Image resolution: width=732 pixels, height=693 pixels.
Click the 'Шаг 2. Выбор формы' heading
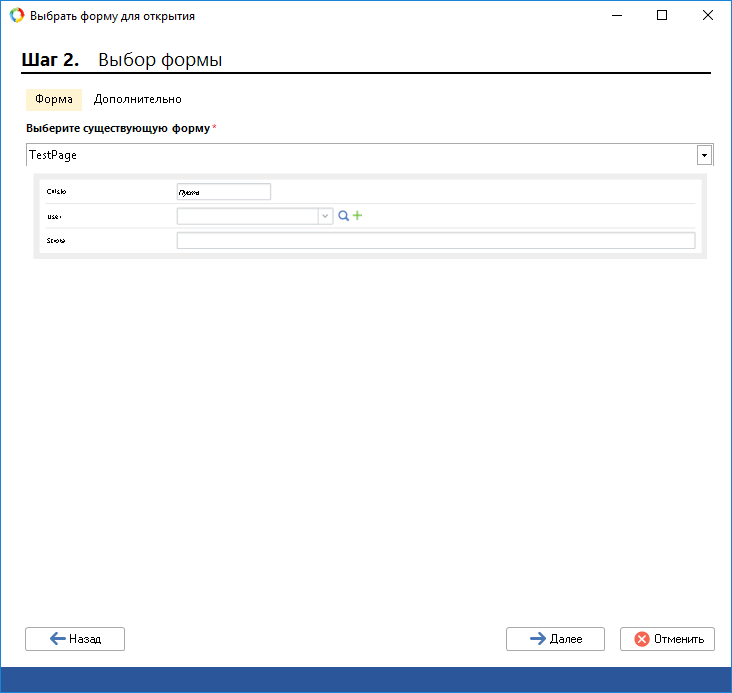pos(121,60)
